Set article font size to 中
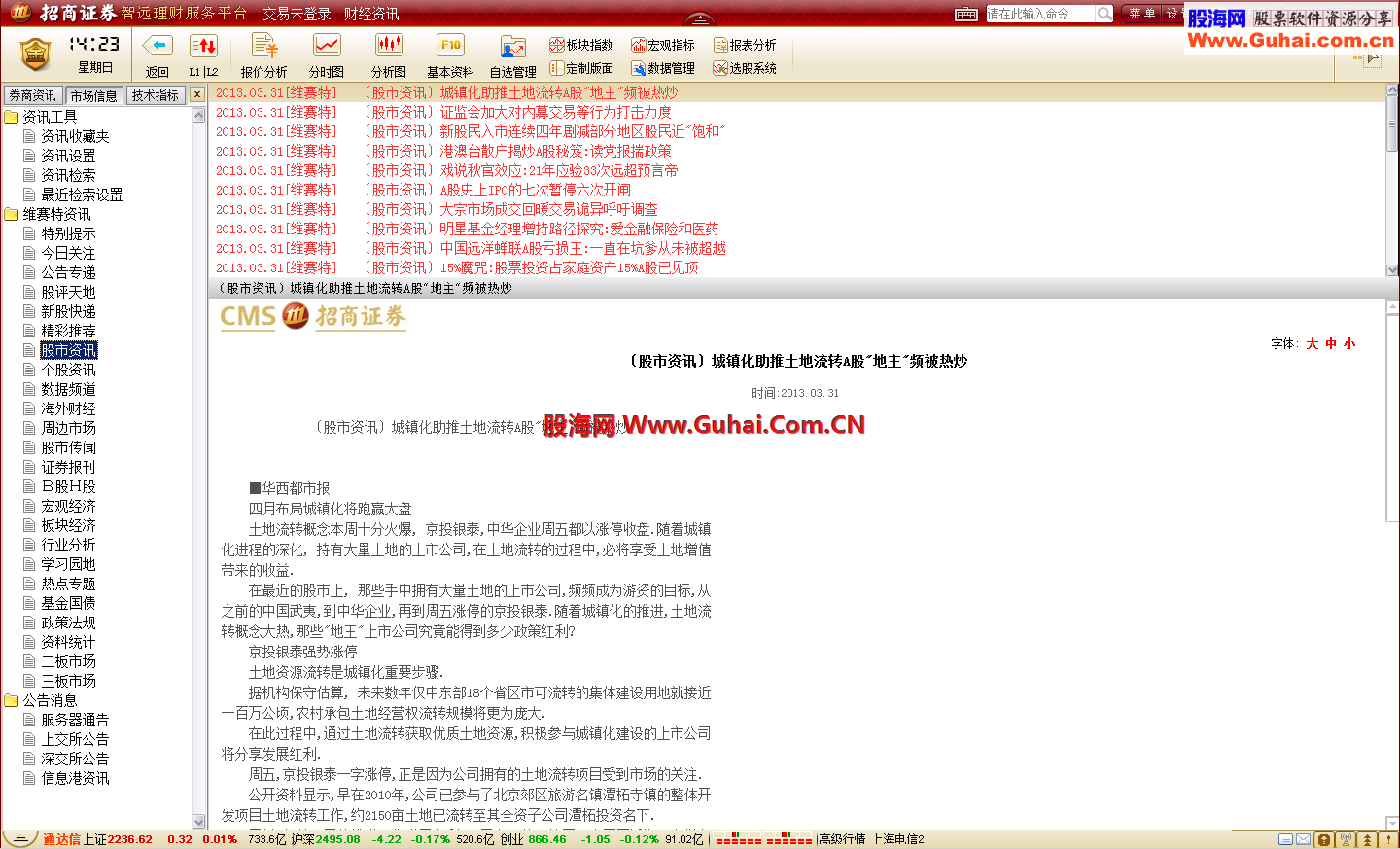 click(x=1331, y=343)
